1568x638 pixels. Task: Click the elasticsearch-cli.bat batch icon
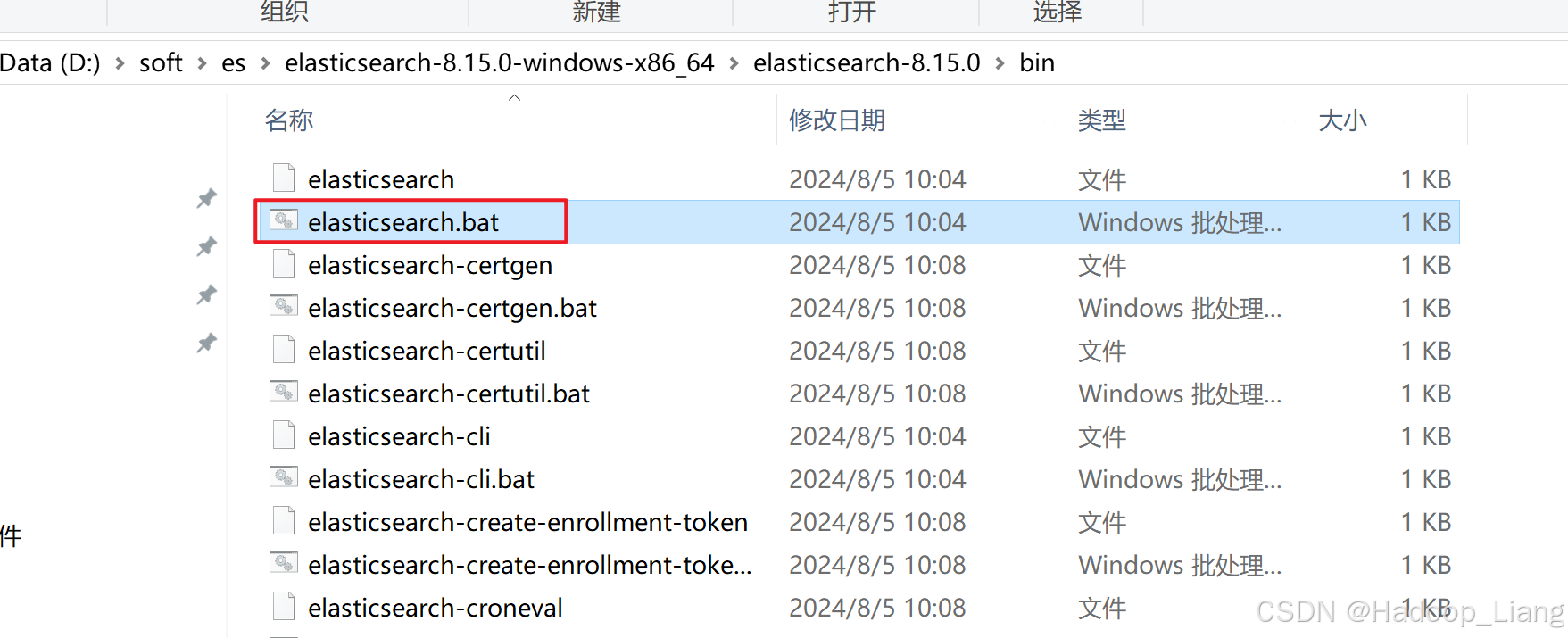tap(284, 476)
